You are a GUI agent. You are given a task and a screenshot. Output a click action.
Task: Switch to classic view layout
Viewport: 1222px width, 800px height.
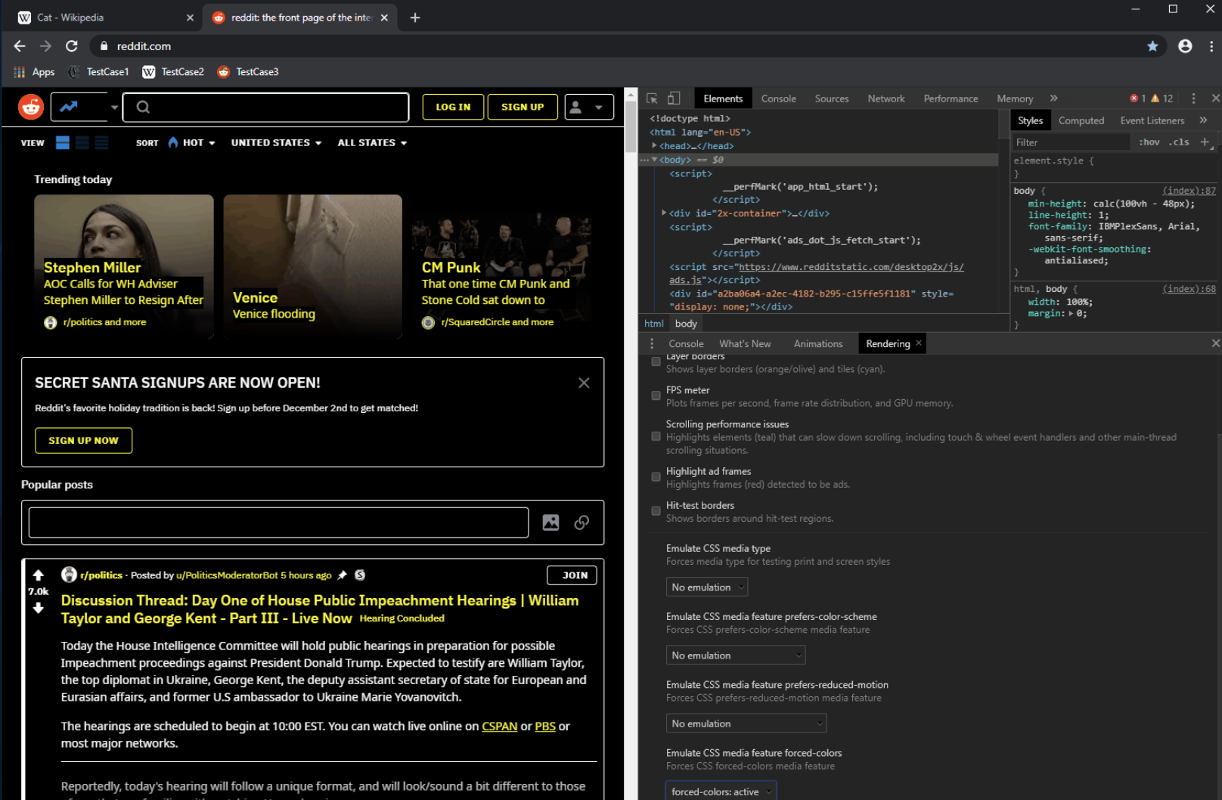tap(82, 143)
